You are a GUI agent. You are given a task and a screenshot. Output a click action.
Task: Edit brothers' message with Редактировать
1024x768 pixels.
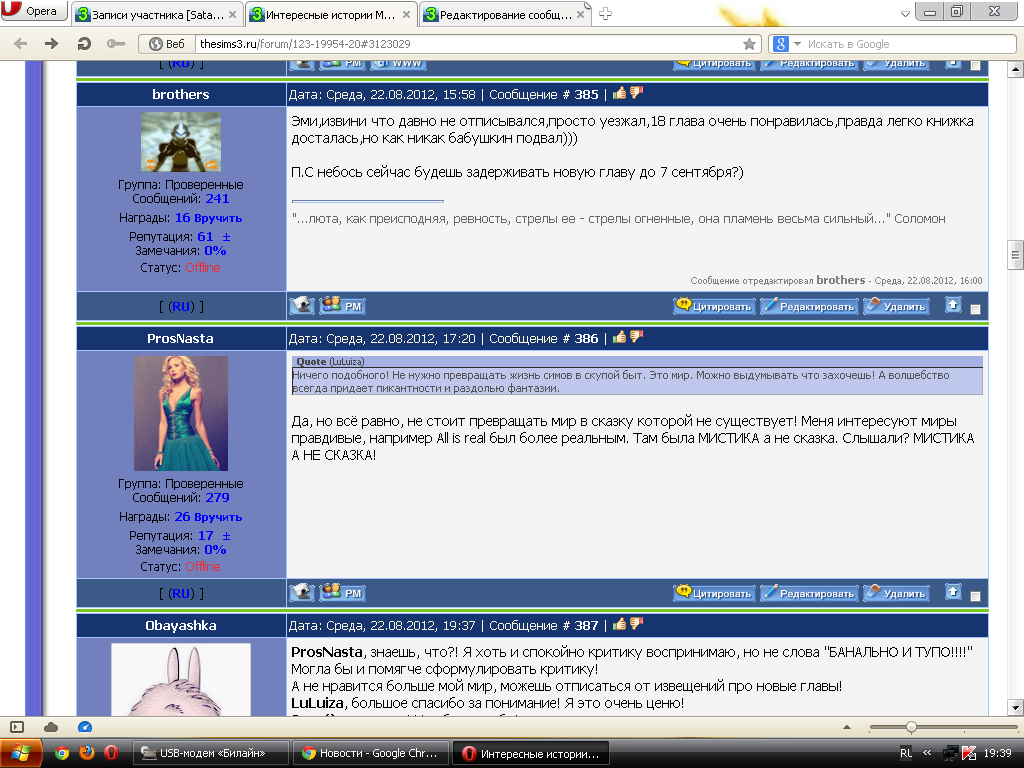tap(809, 306)
